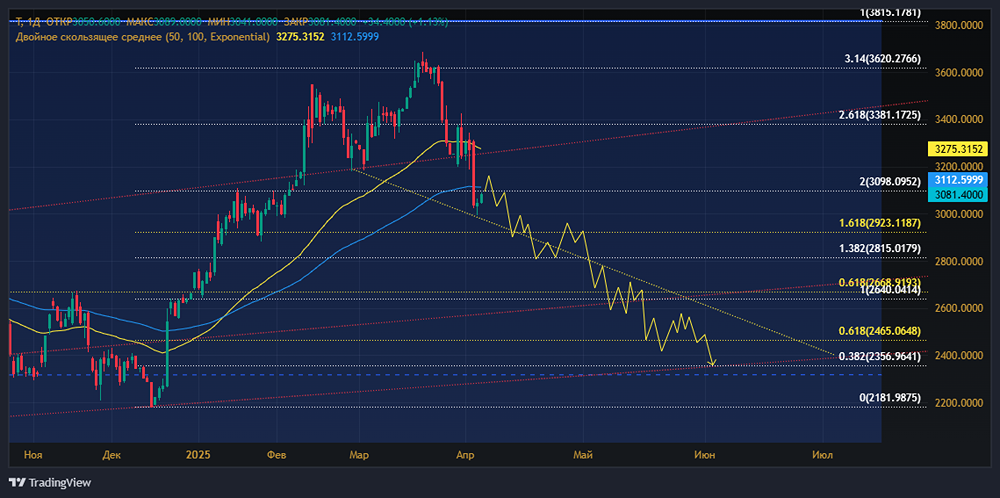Click the Апр label on the time axis

(x=466, y=455)
